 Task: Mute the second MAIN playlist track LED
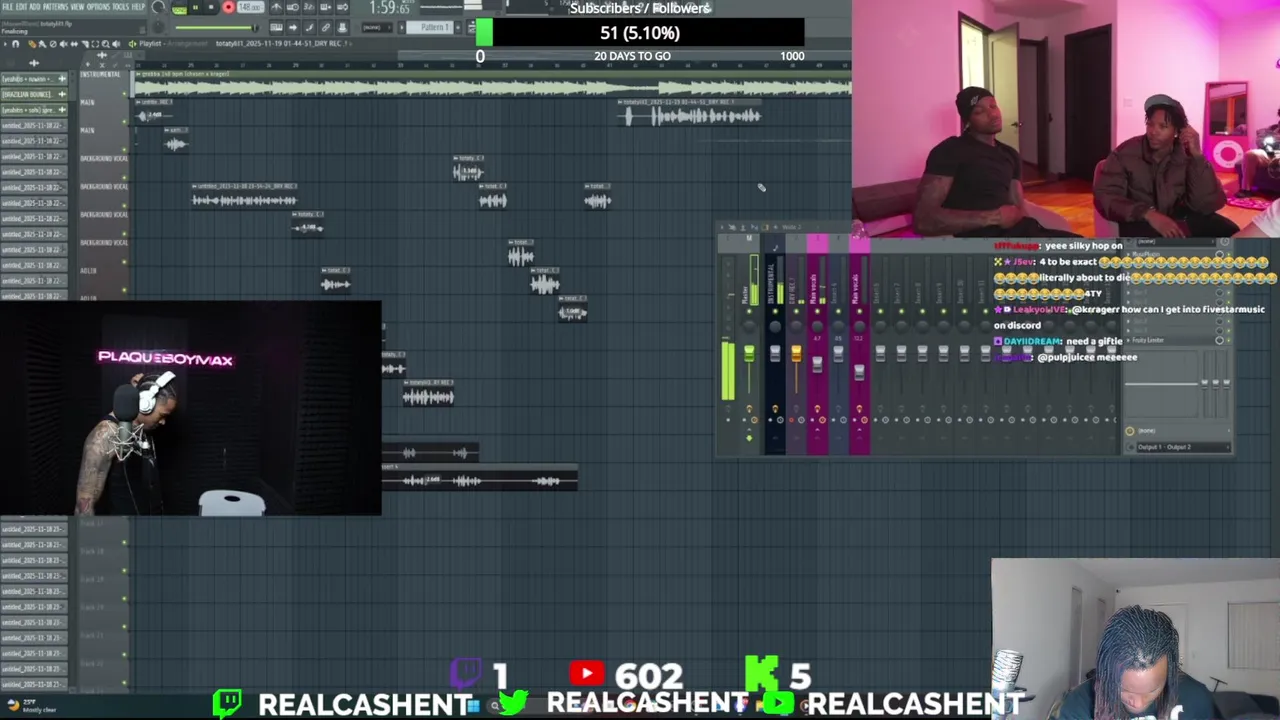click(124, 149)
